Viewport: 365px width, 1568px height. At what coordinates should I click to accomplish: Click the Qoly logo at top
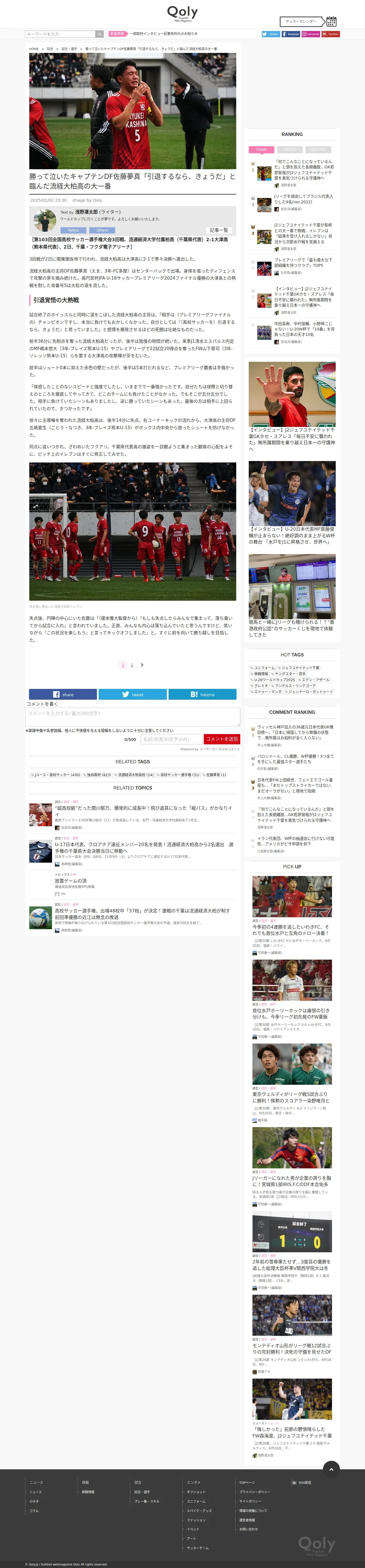click(x=182, y=13)
